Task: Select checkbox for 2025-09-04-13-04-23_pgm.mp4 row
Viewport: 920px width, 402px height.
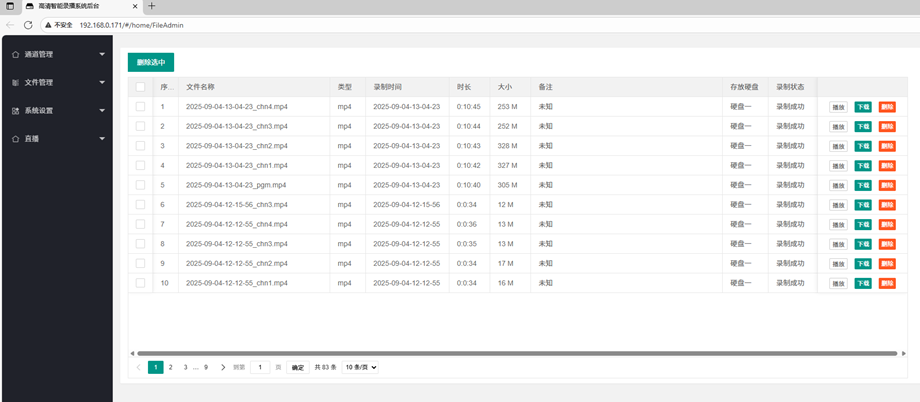Action: [x=140, y=185]
